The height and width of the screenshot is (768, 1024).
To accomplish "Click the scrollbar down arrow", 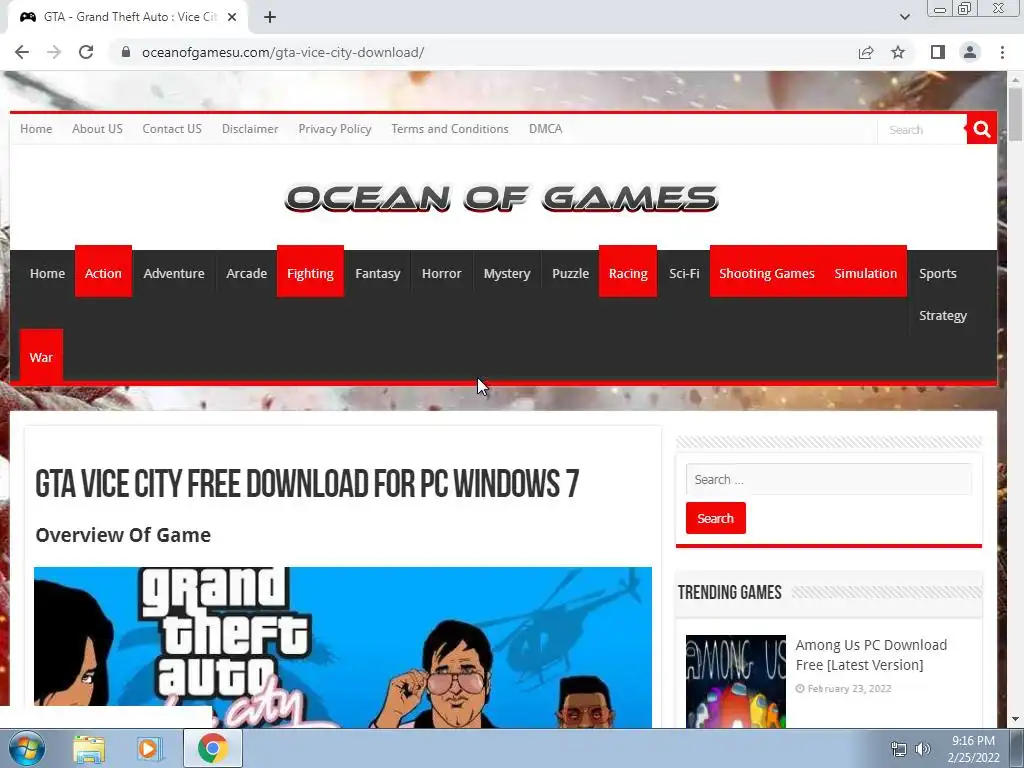I will point(1015,719).
